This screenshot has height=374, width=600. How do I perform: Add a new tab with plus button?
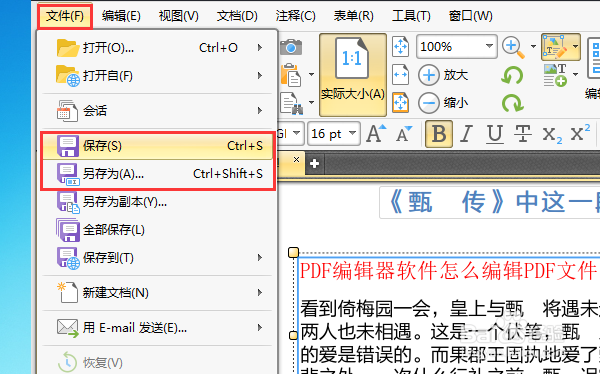[x=315, y=164]
